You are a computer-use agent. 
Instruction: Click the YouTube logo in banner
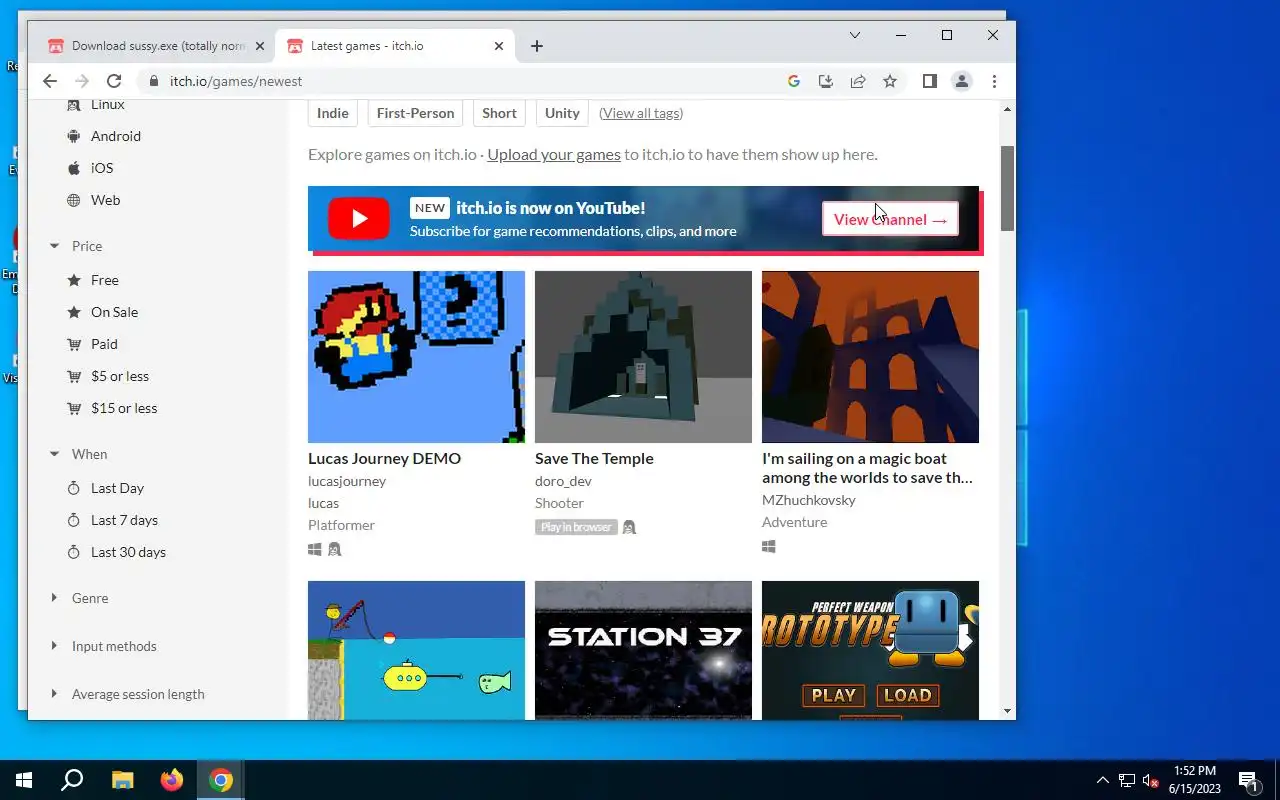pyautogui.click(x=358, y=219)
